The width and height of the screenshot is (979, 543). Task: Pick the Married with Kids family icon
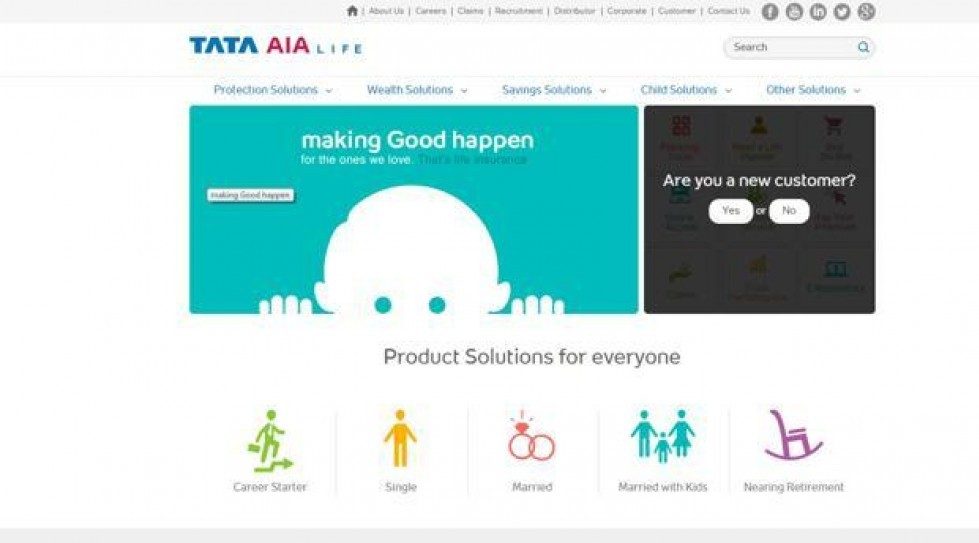click(662, 436)
